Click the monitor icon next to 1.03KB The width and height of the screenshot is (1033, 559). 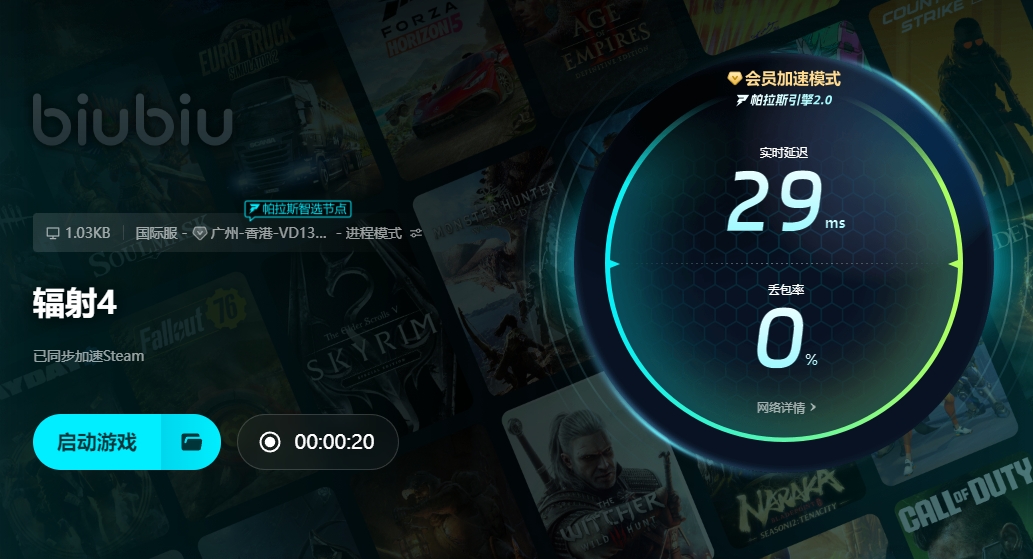pos(53,233)
